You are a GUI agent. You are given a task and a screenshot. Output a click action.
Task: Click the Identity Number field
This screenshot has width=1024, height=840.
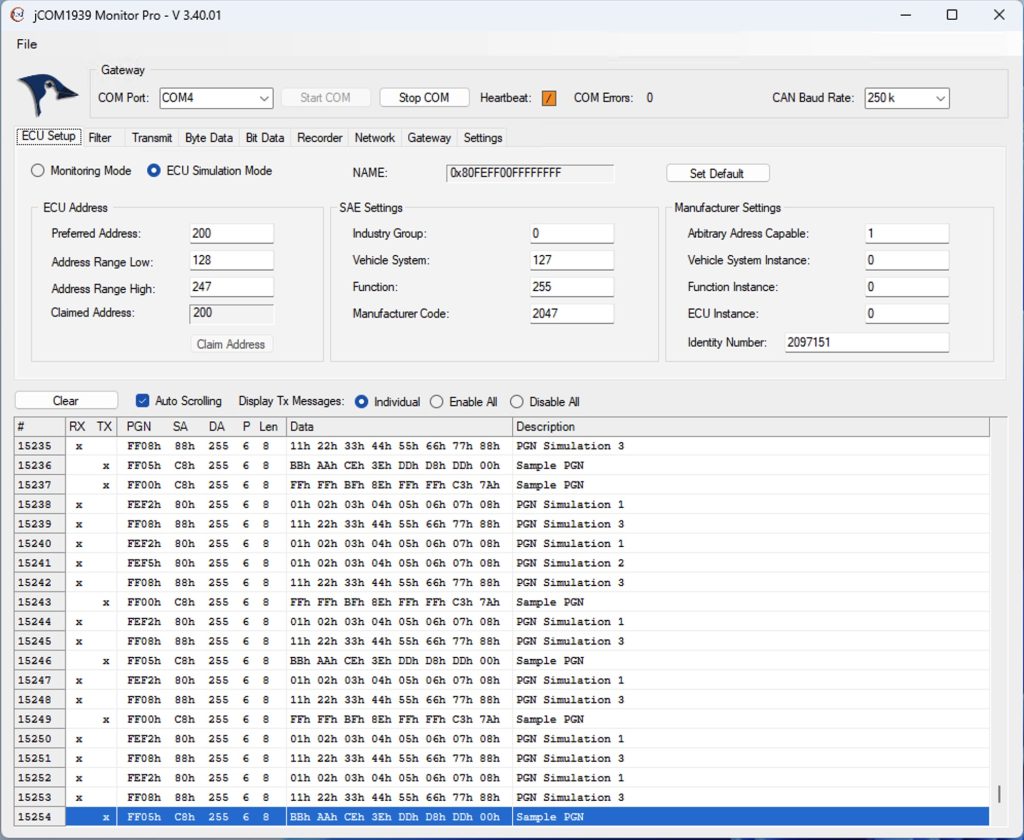[866, 341]
